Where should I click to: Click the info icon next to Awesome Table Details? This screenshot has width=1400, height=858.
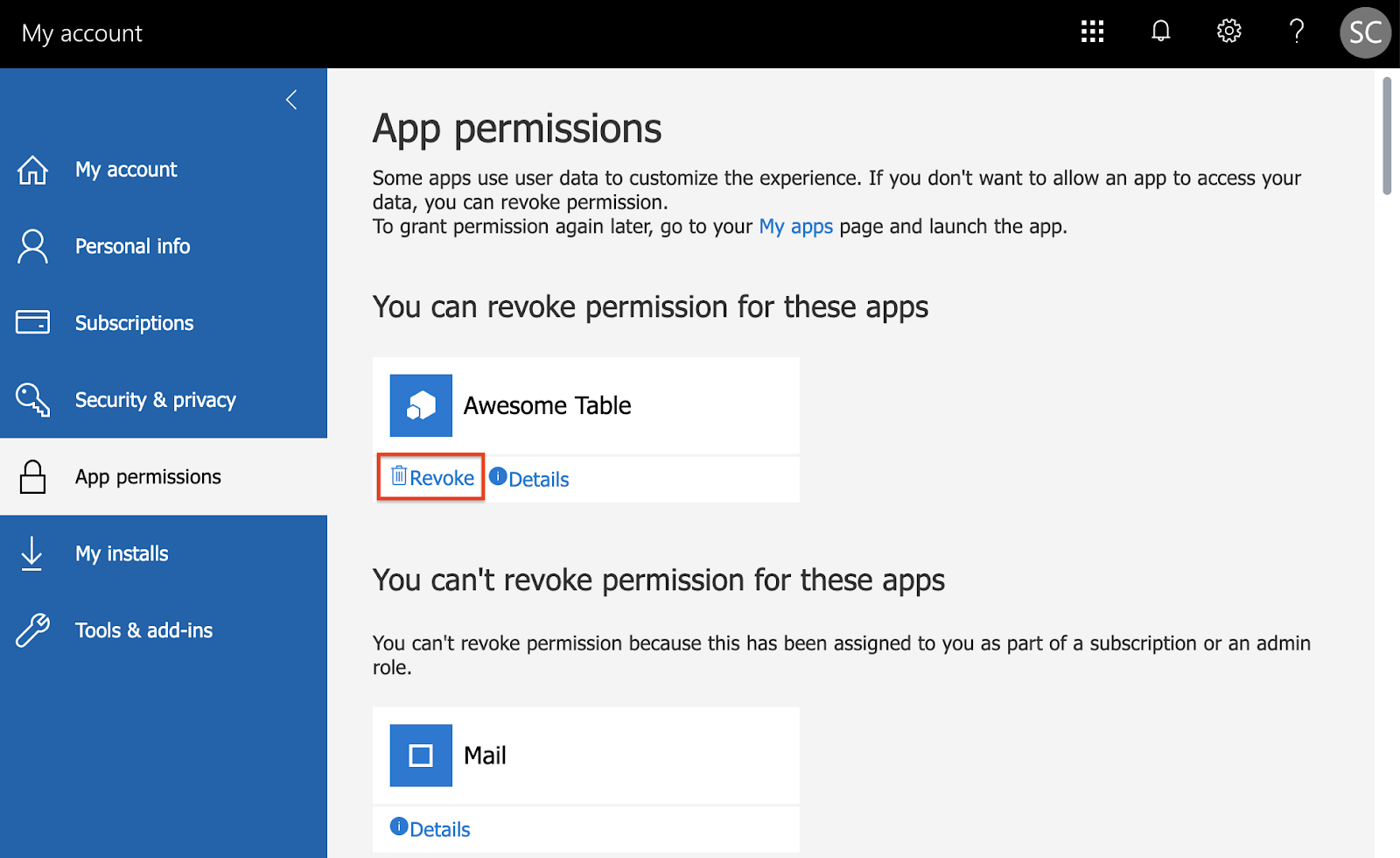[x=498, y=476]
